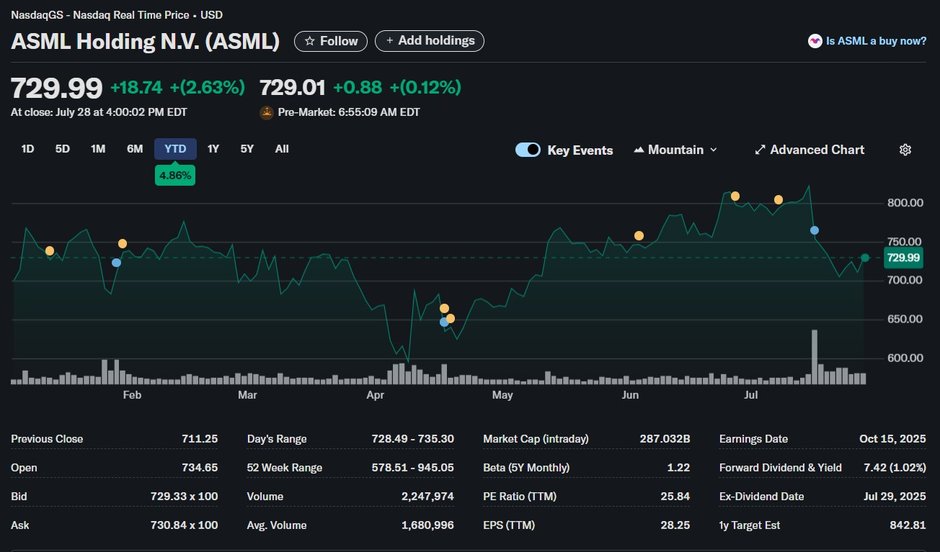
Task: Click EPS (TTM) value 28.25
Action: (x=675, y=525)
